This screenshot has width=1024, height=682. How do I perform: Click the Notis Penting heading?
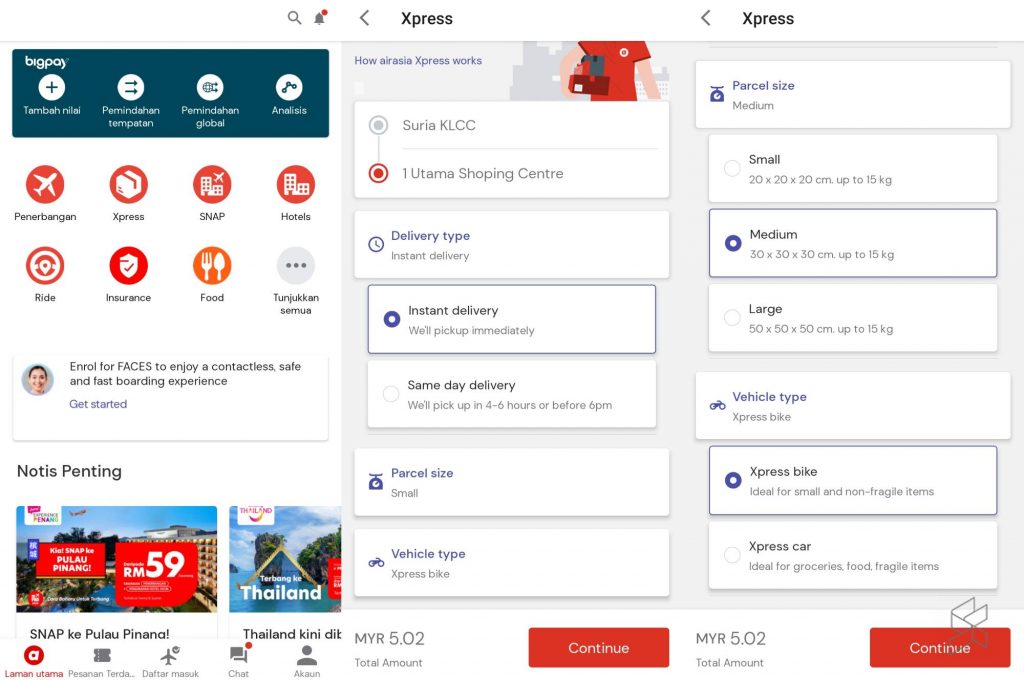[69, 471]
